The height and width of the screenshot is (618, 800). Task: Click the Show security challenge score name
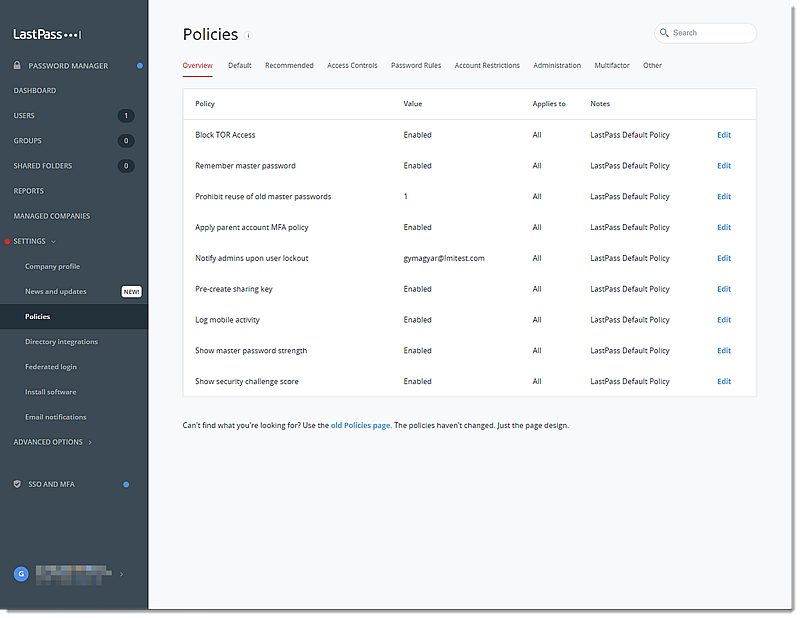point(247,381)
